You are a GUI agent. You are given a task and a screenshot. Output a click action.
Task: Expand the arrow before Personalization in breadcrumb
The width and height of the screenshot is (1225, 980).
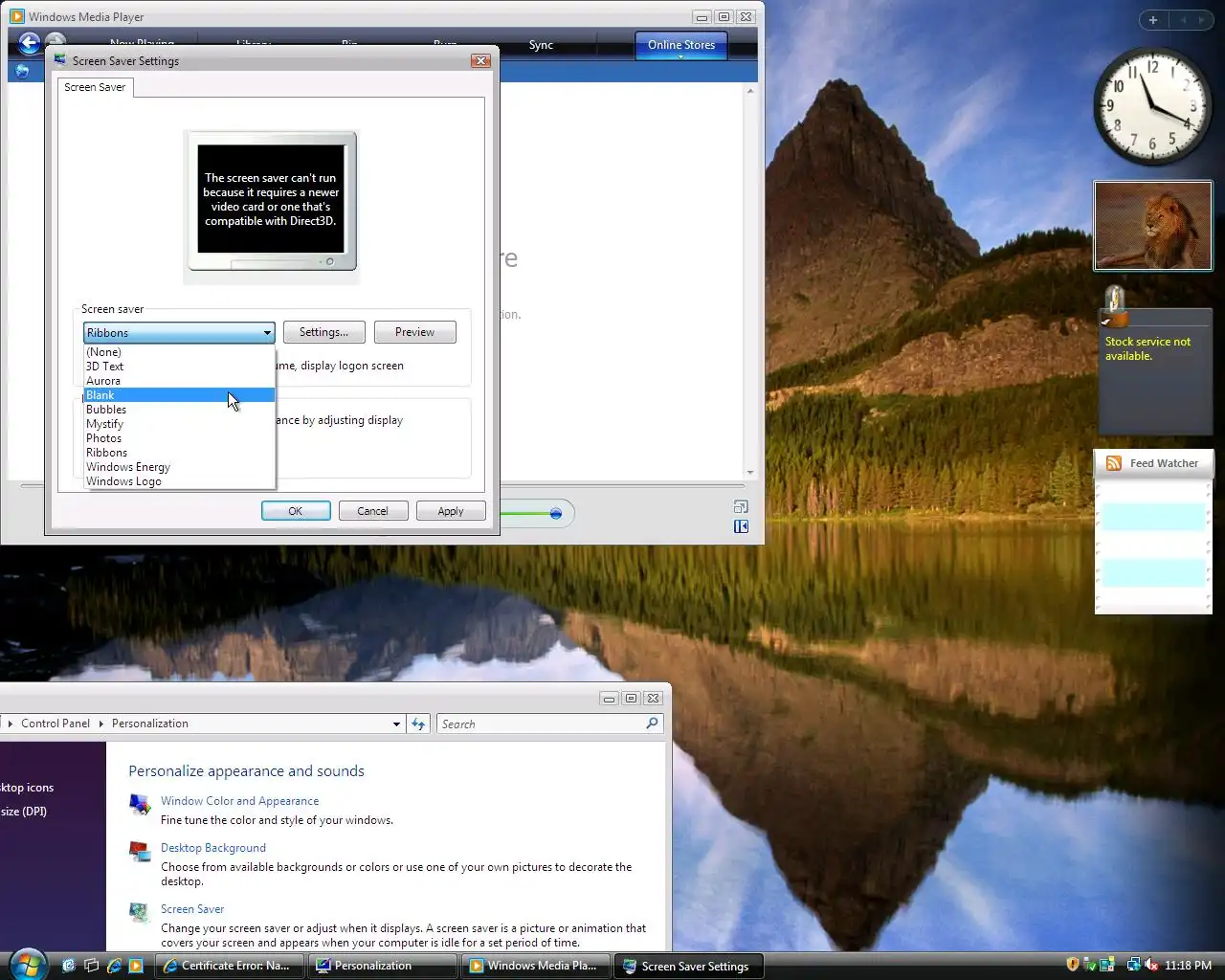(x=100, y=724)
